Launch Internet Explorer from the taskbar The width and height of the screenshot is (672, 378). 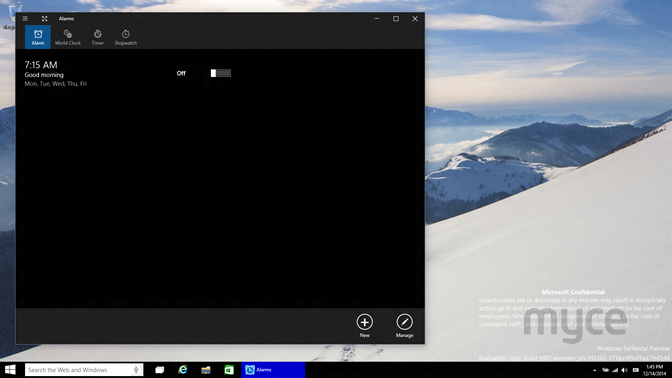183,370
